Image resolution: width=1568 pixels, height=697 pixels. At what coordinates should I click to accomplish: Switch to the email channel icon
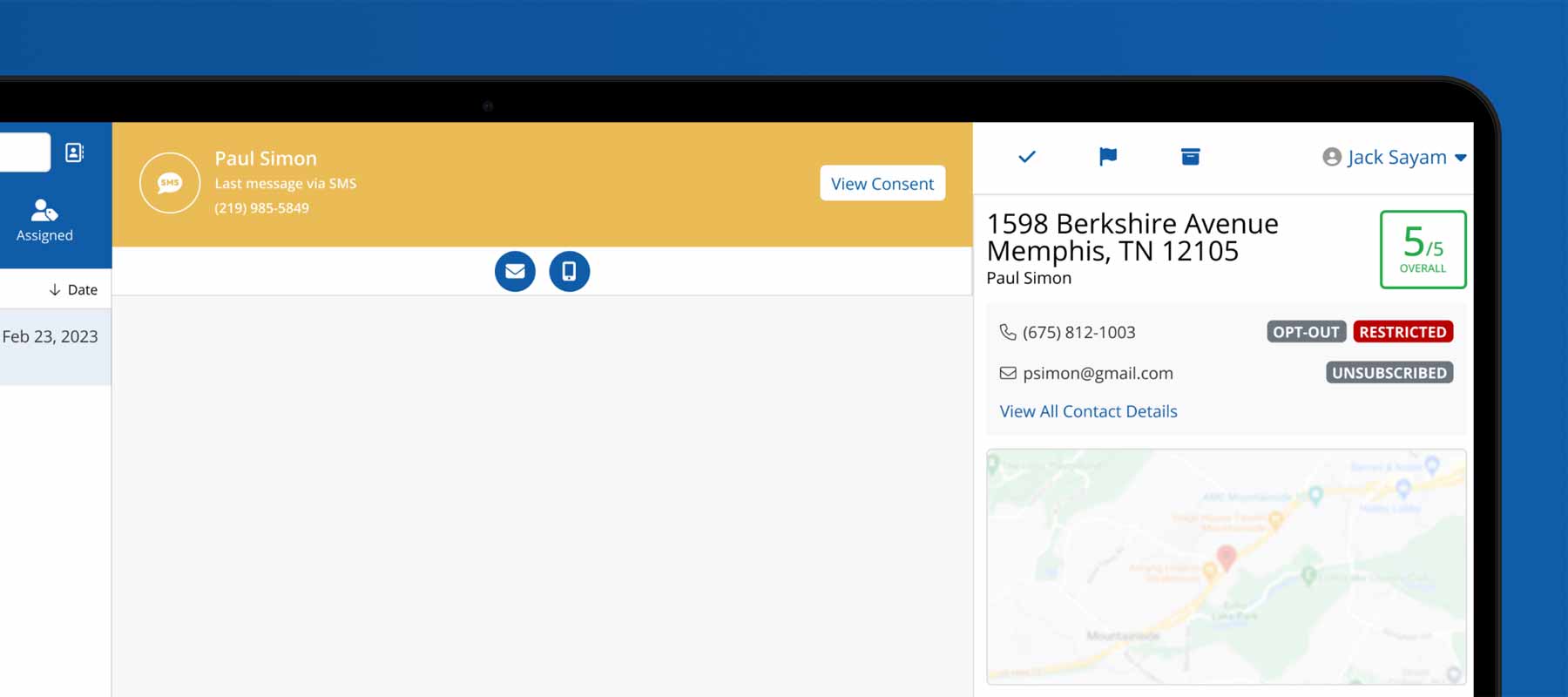[x=515, y=271]
